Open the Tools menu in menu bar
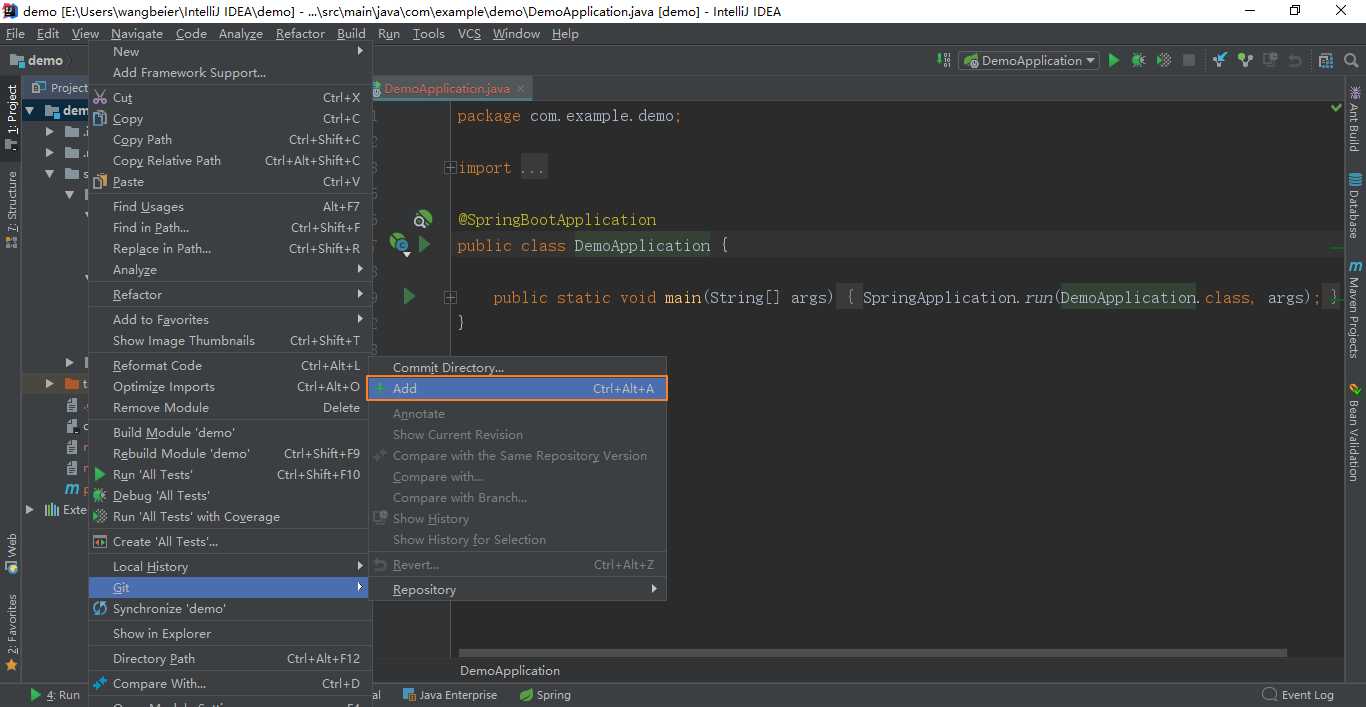This screenshot has width=1366, height=707. tap(428, 33)
